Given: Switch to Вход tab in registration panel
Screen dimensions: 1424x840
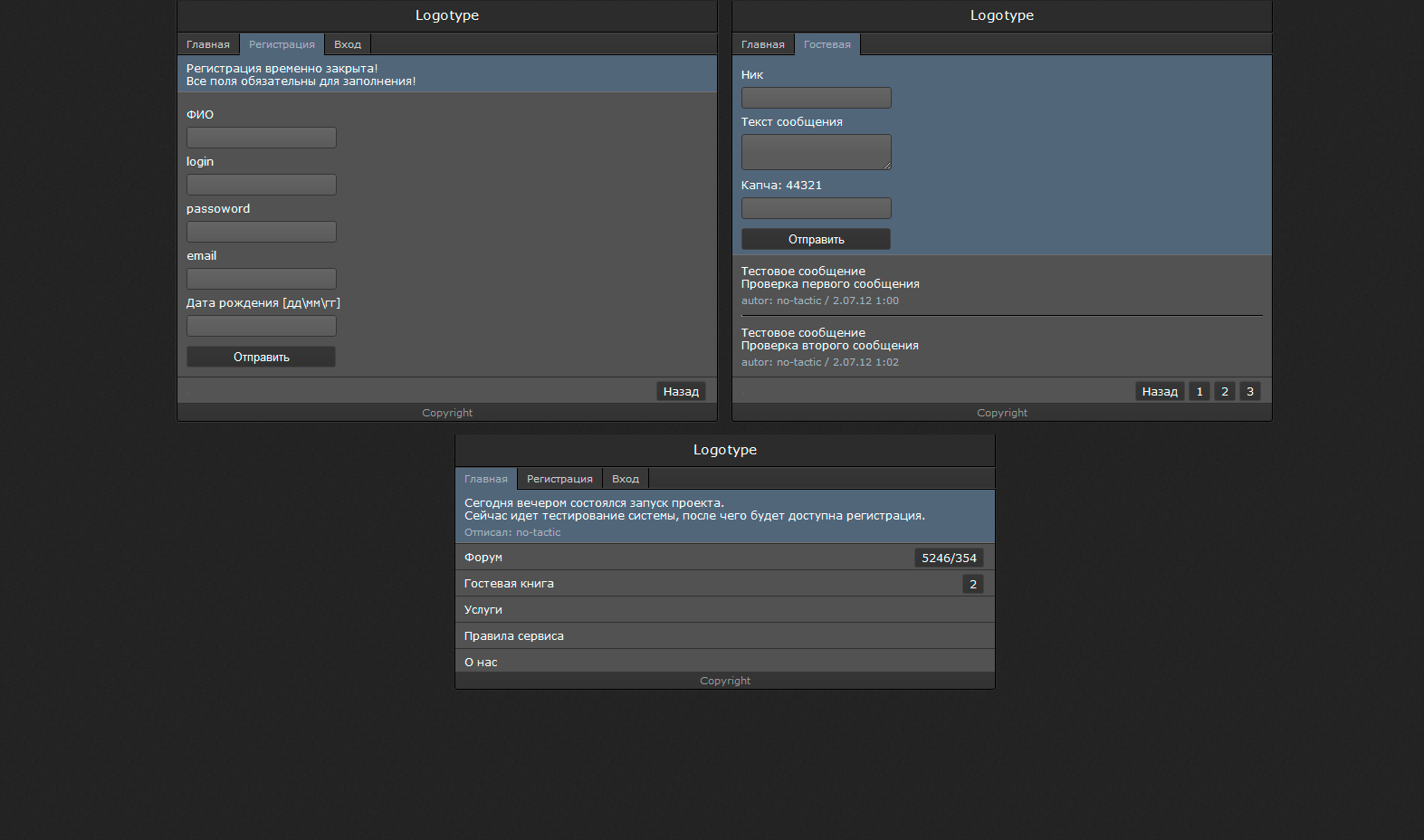Looking at the screenshot, I should click(347, 44).
